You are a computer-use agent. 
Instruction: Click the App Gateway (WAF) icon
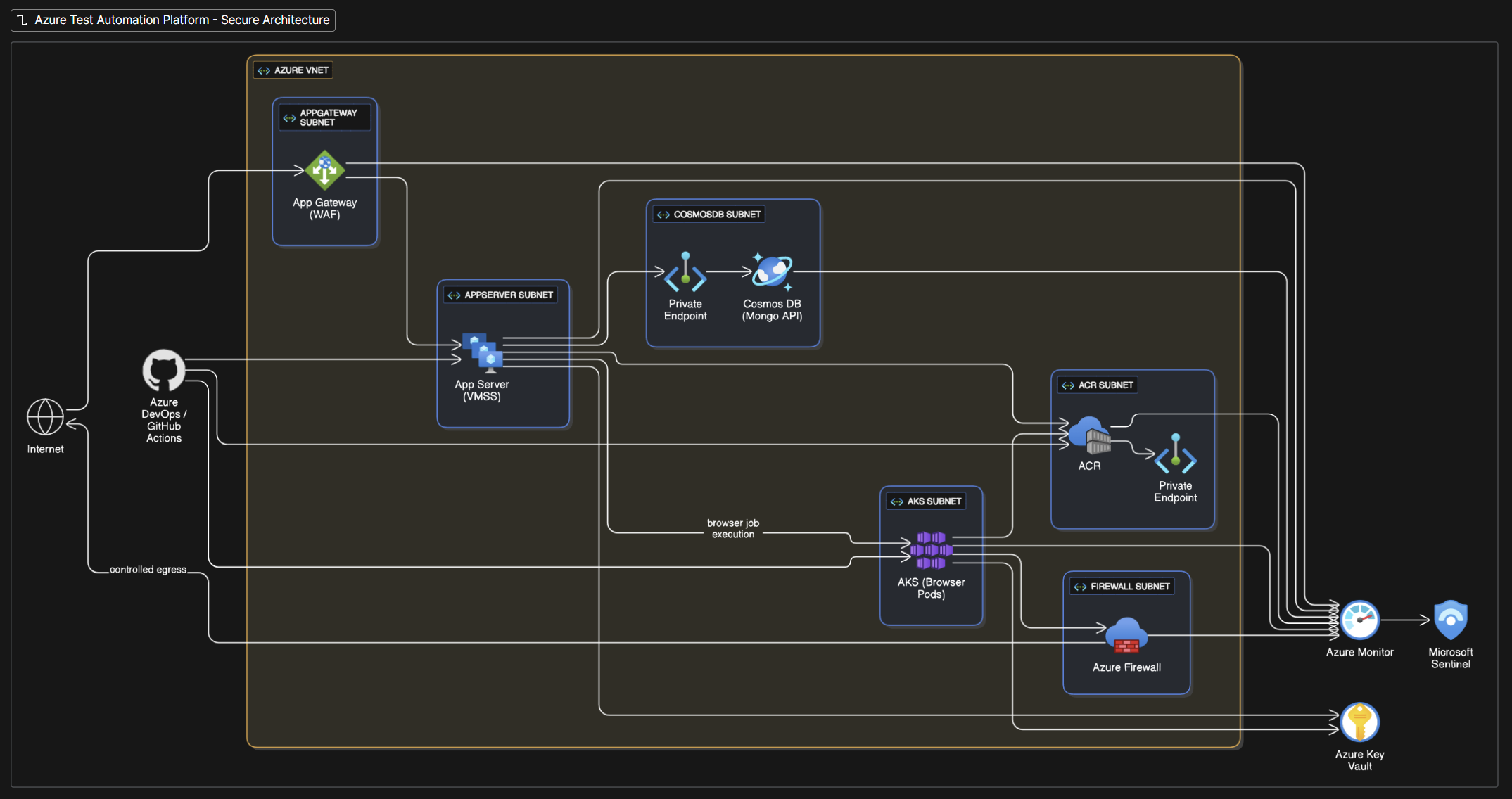point(324,170)
